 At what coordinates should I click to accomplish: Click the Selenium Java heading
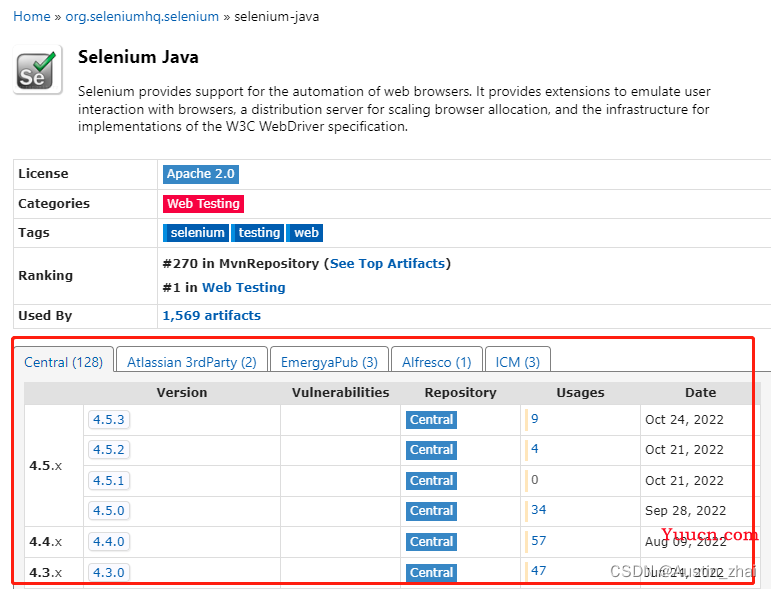click(138, 57)
